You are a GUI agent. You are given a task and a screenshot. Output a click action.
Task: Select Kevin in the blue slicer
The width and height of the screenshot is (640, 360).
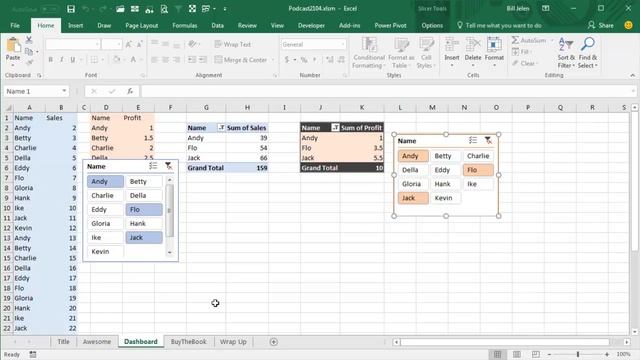(105, 251)
